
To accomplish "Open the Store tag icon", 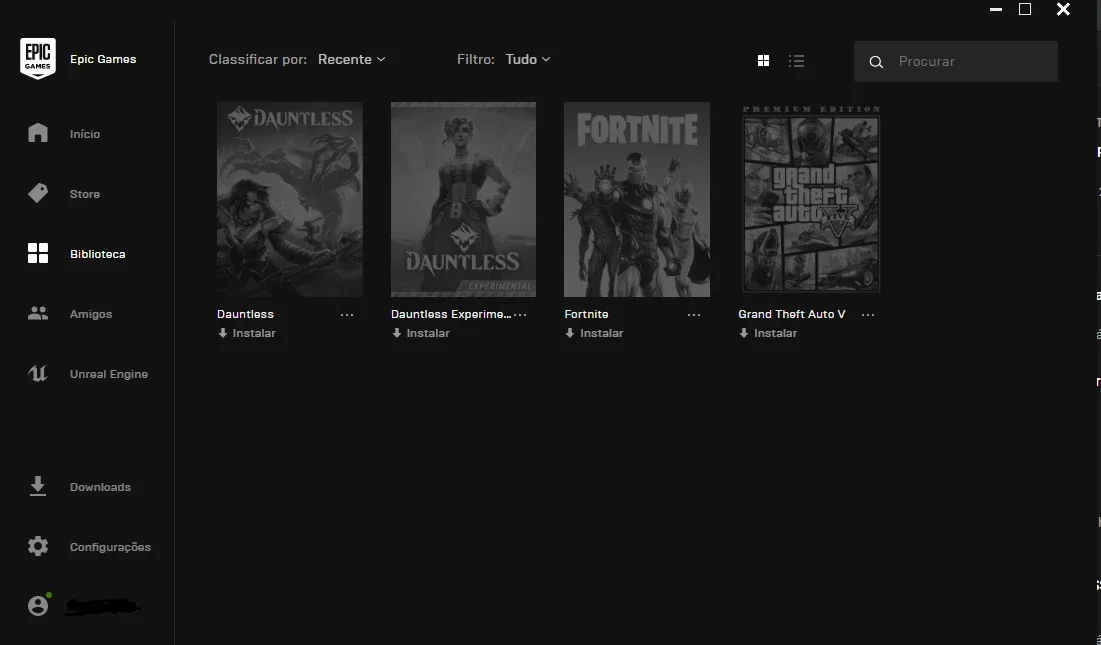I will click(38, 194).
